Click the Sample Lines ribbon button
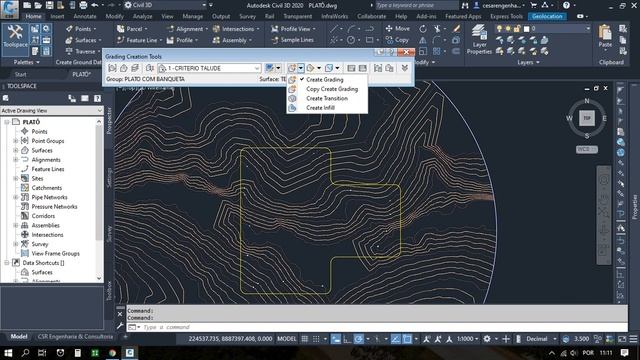 [x=293, y=40]
